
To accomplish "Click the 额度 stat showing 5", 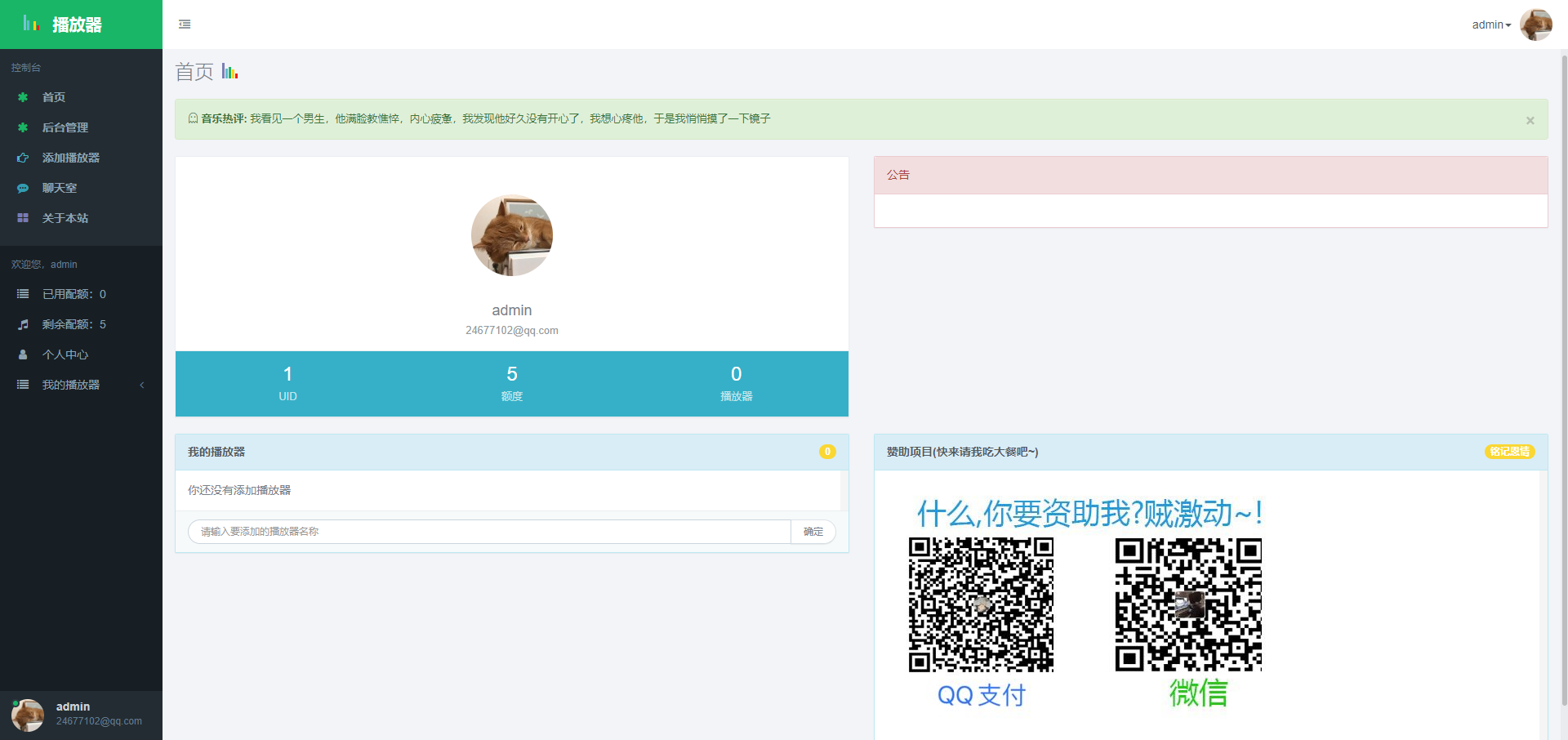I will pos(512,384).
